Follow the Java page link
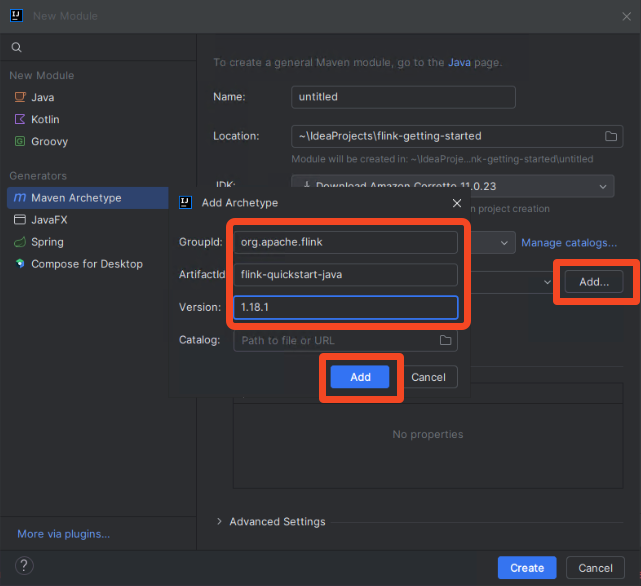Viewport: 641px width, 586px height. [x=459, y=63]
